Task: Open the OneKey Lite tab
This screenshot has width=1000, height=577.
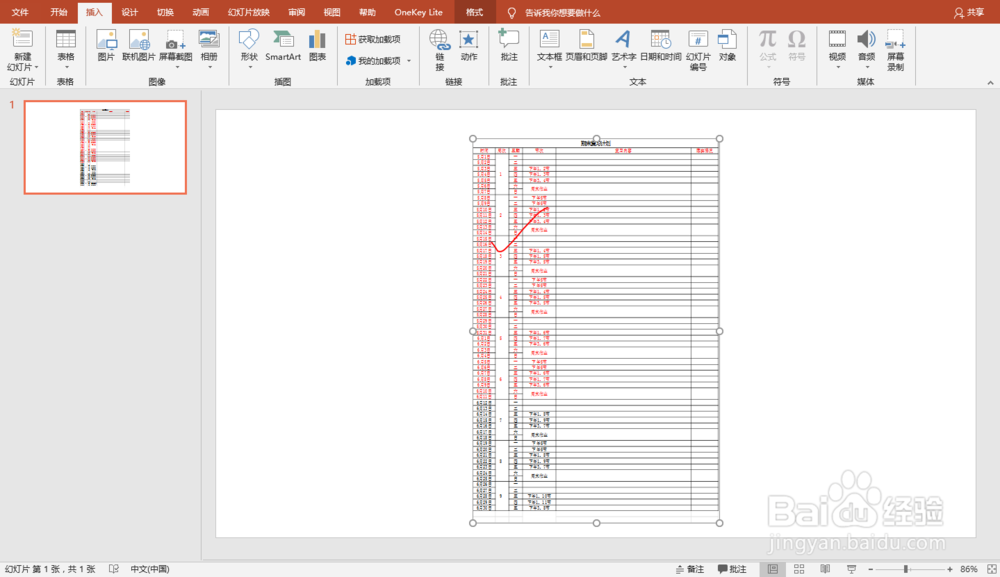Action: [x=418, y=12]
